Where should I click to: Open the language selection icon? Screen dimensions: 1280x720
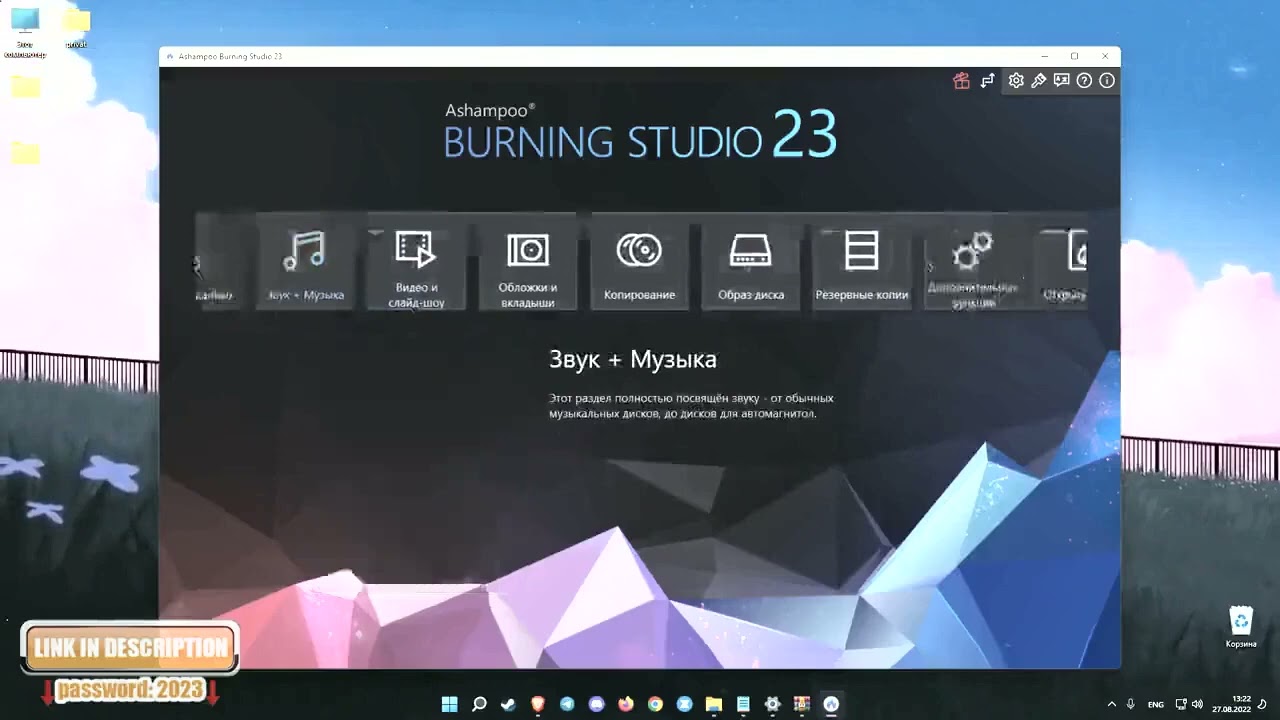click(1061, 81)
